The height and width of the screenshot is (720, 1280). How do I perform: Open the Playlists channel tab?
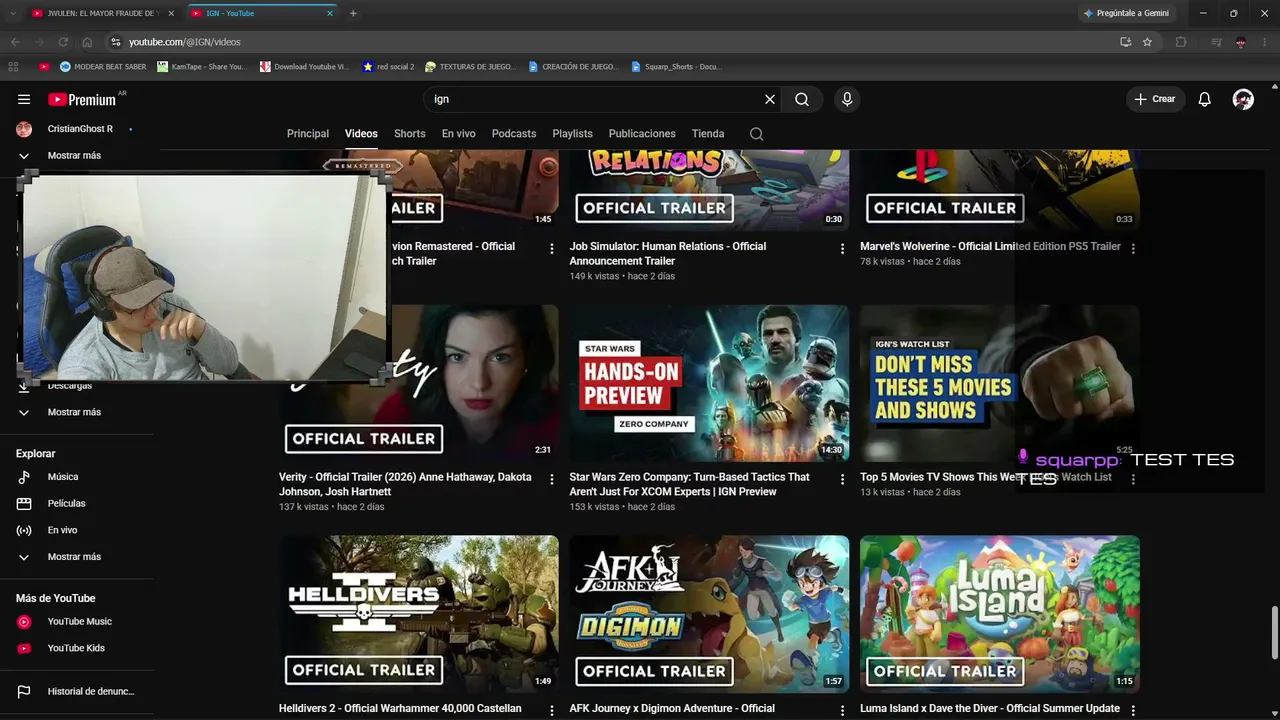pos(573,134)
